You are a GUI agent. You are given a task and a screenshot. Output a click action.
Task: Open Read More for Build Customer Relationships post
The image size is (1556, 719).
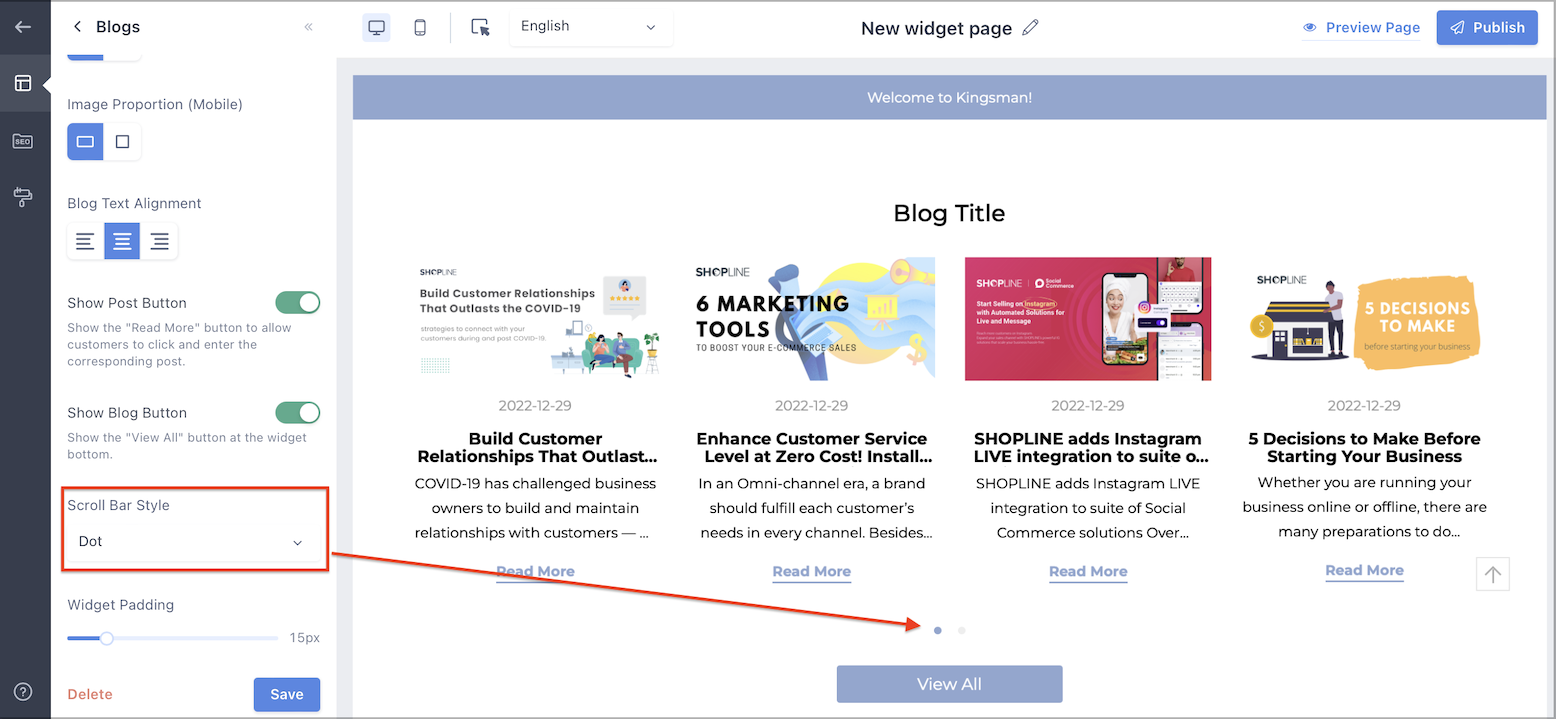(535, 572)
